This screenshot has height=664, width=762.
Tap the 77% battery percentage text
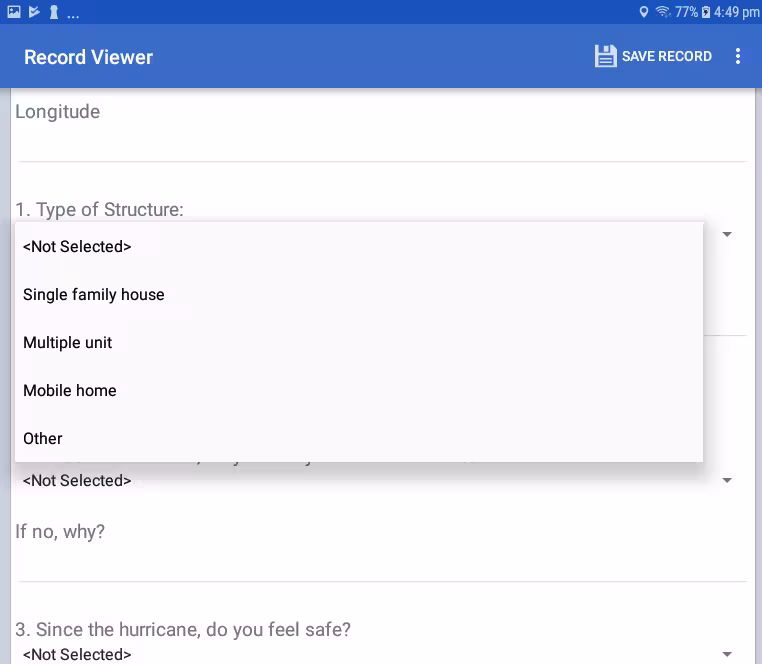pyautogui.click(x=686, y=12)
